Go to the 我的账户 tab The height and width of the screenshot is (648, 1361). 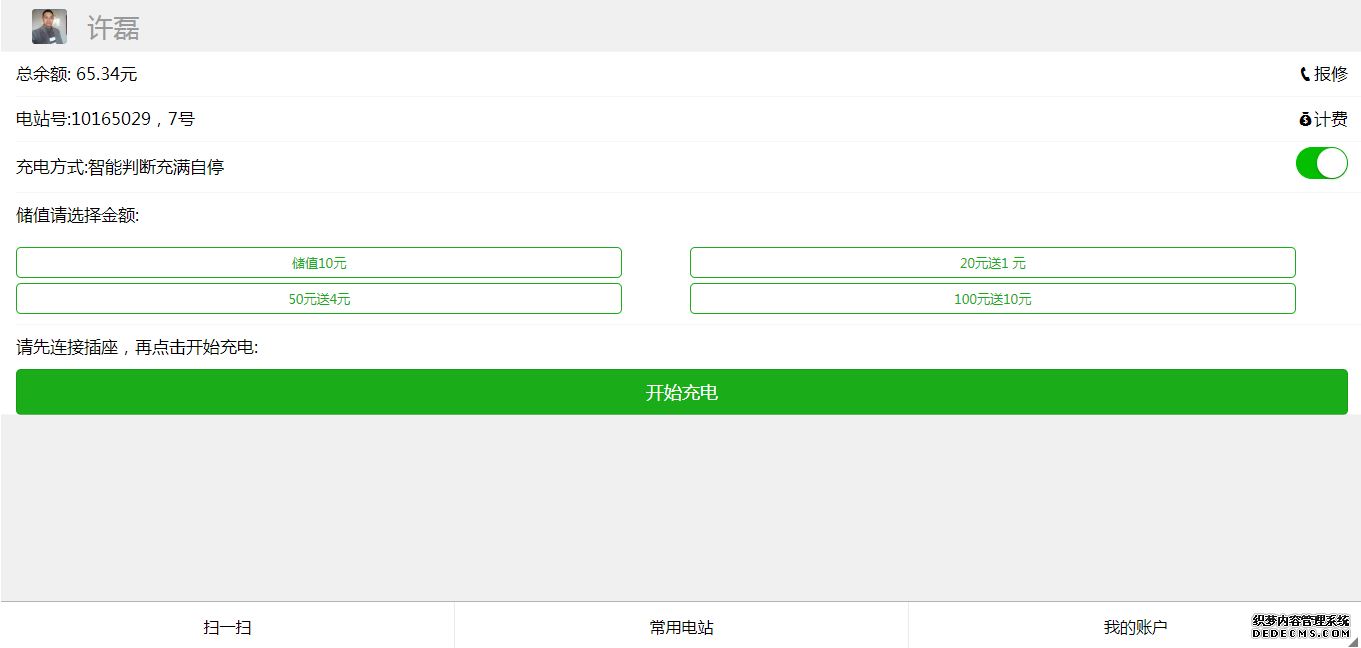(x=1135, y=627)
